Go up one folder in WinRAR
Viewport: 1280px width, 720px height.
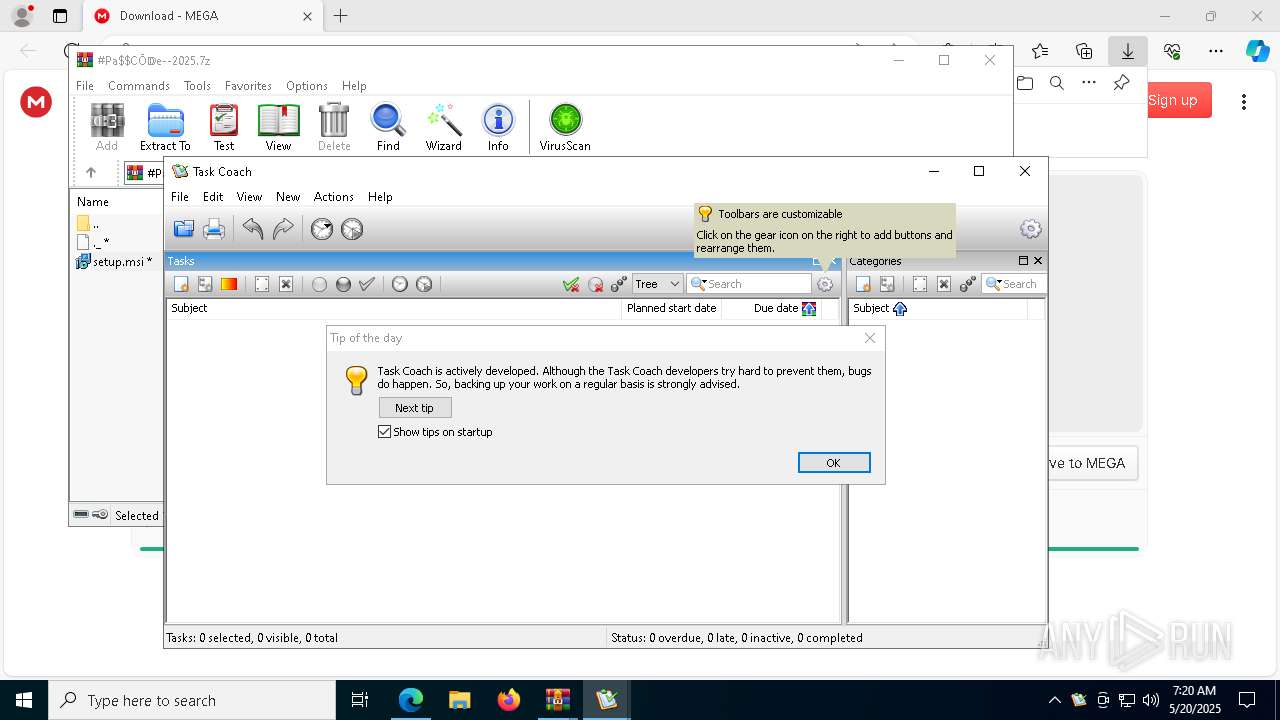(91, 173)
